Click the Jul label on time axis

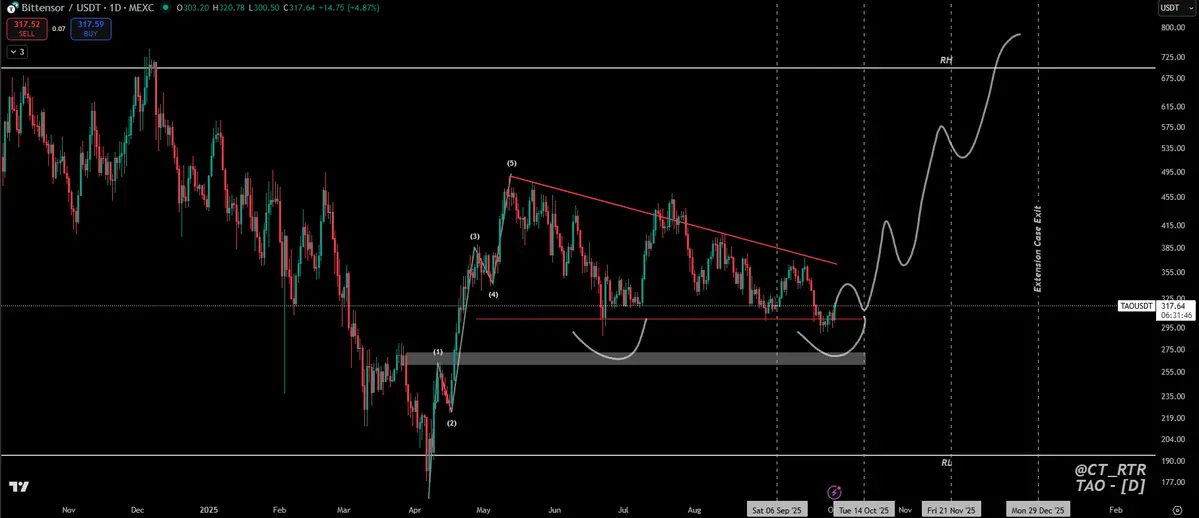point(625,510)
